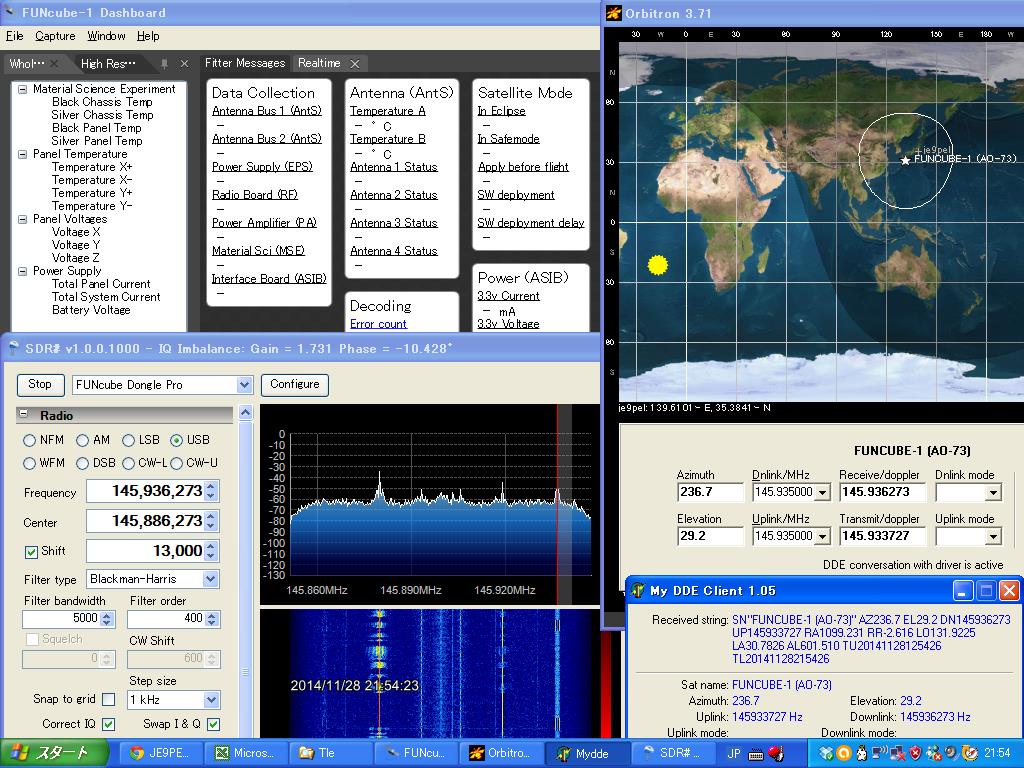Viewport: 1024px width, 768px height.
Task: Click the FUNcube Dashboard title icon
Action: pyautogui.click(x=10, y=12)
